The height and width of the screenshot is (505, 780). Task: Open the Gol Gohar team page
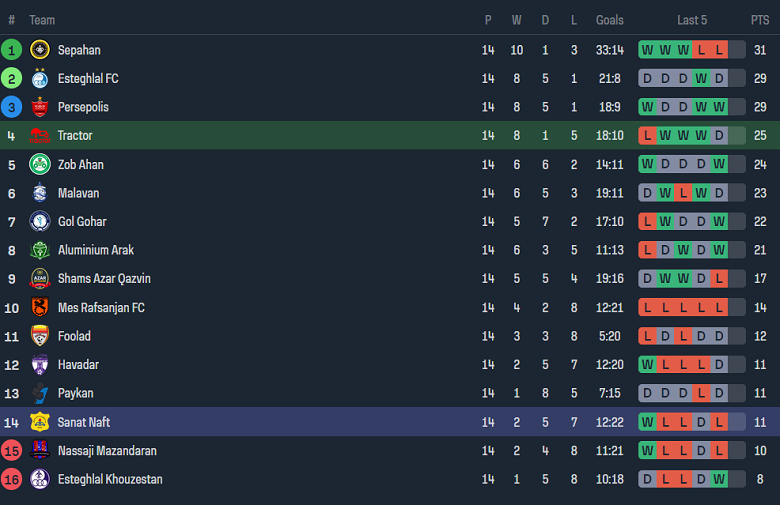coord(82,222)
